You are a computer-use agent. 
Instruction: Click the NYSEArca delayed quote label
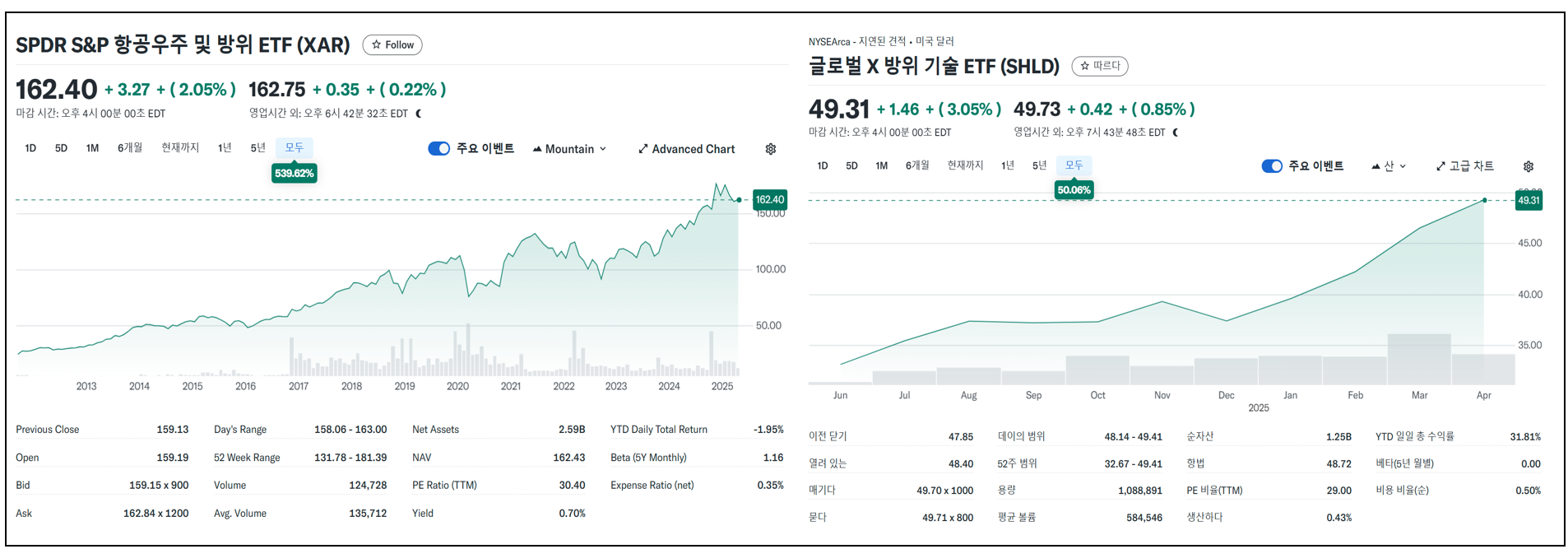click(x=881, y=41)
